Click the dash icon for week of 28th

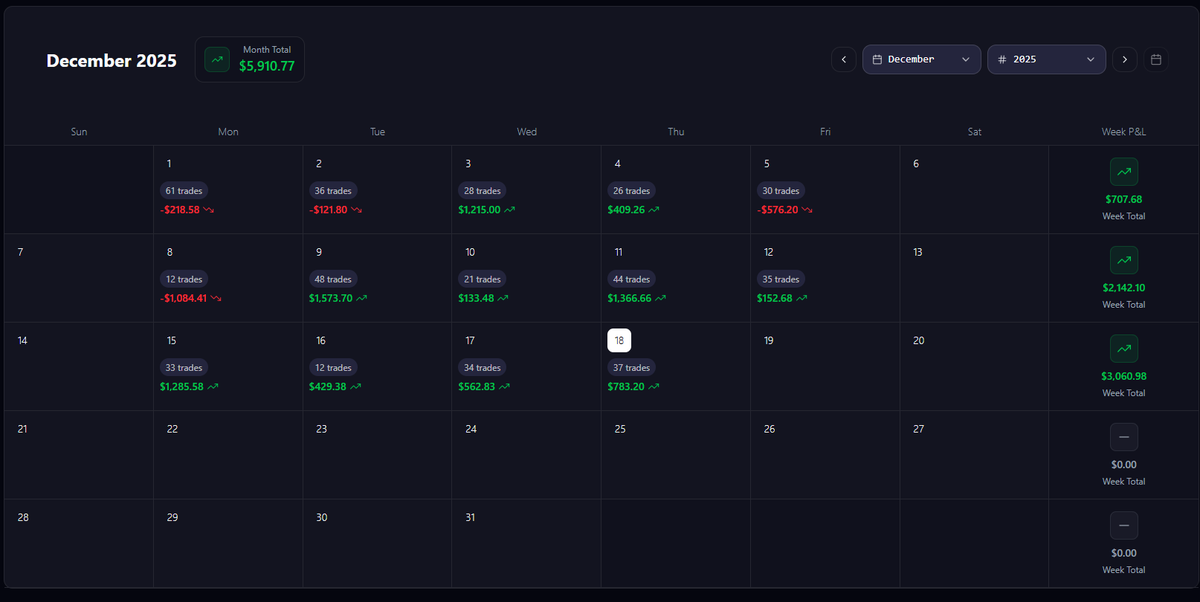[x=1124, y=526]
